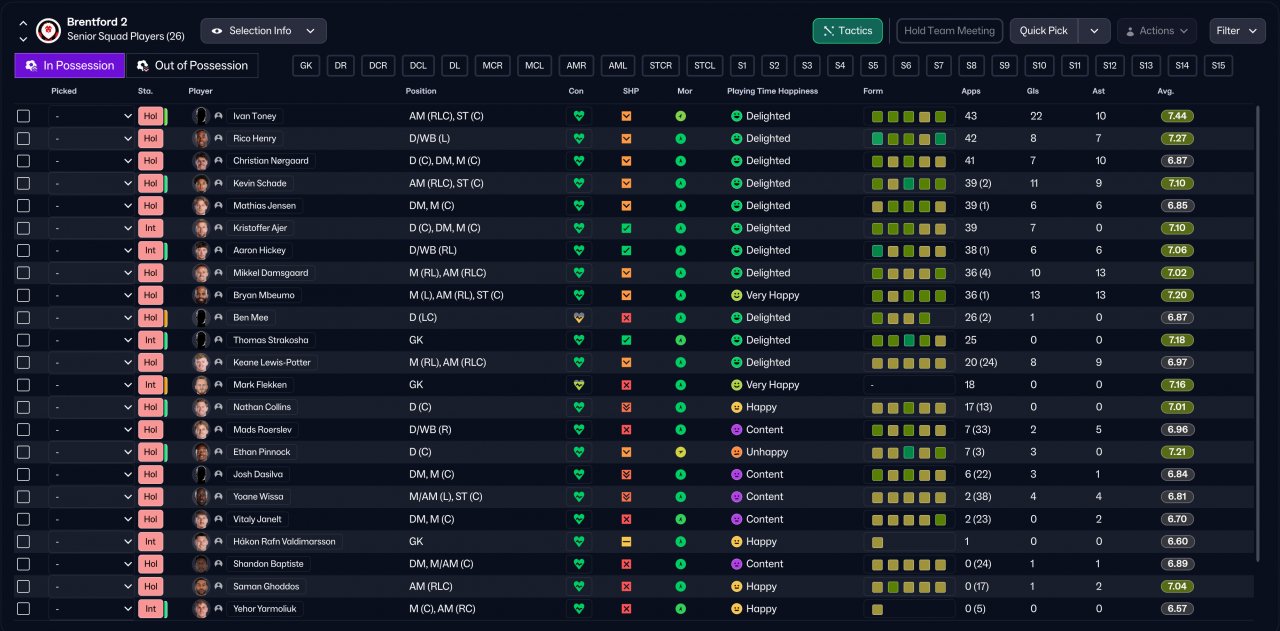
Task: Click the Brentford club badge icon
Action: click(47, 30)
